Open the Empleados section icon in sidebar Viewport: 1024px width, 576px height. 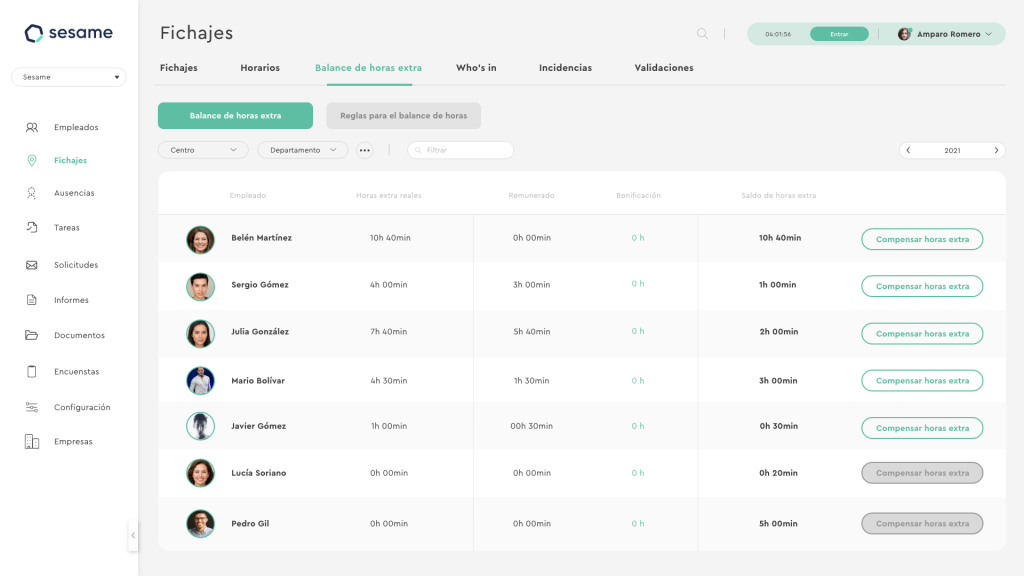coord(32,127)
